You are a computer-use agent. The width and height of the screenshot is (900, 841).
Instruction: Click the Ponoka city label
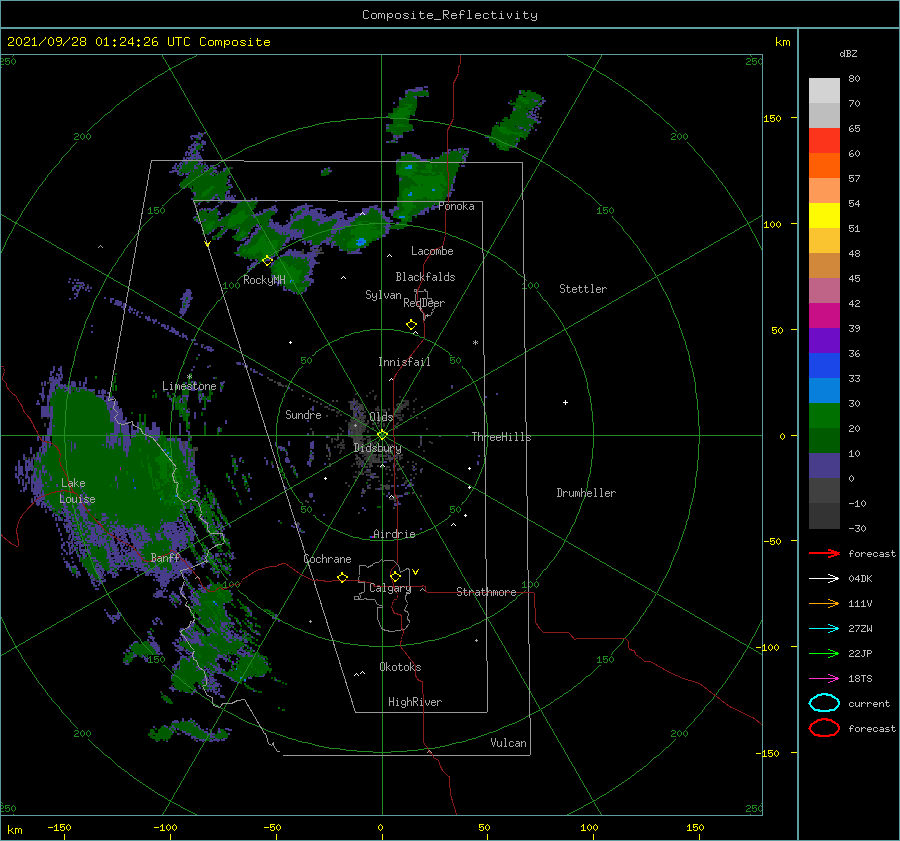click(456, 206)
